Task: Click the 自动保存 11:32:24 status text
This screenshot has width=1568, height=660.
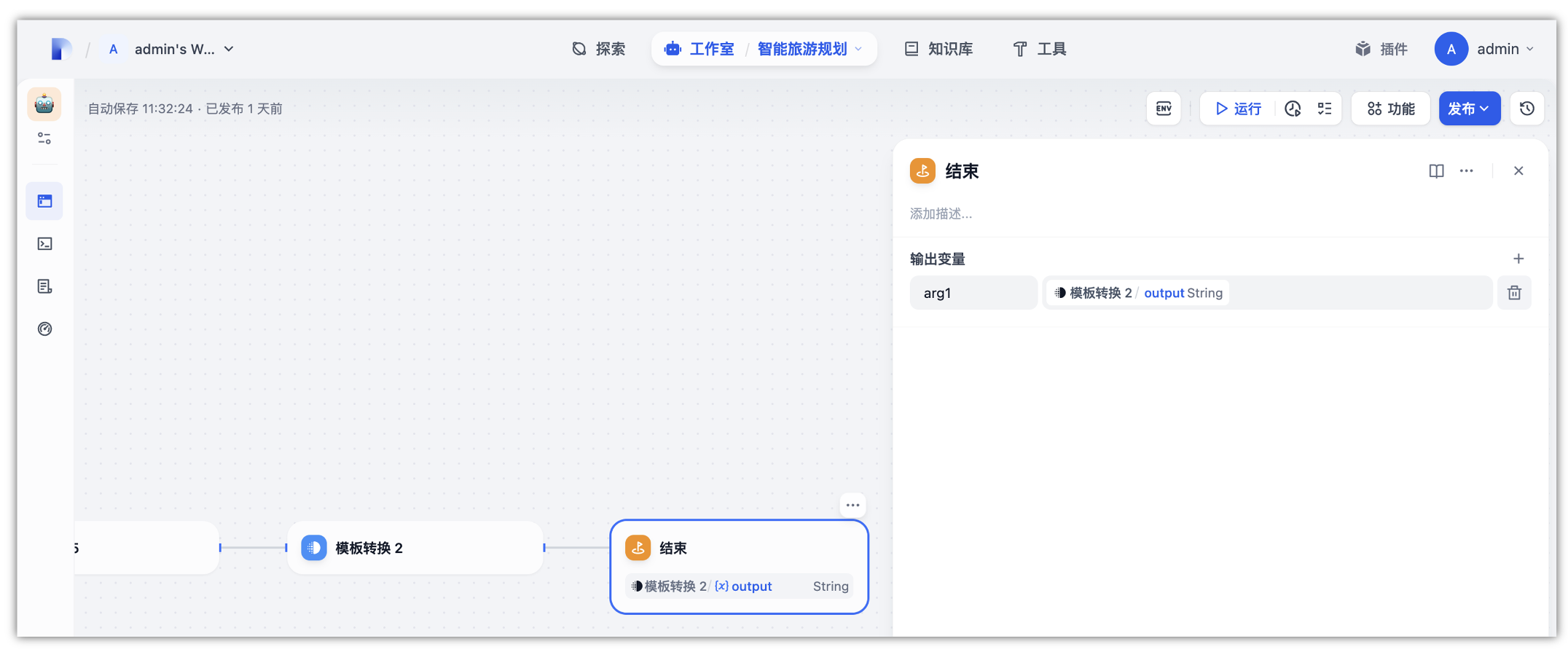Action: (140, 109)
